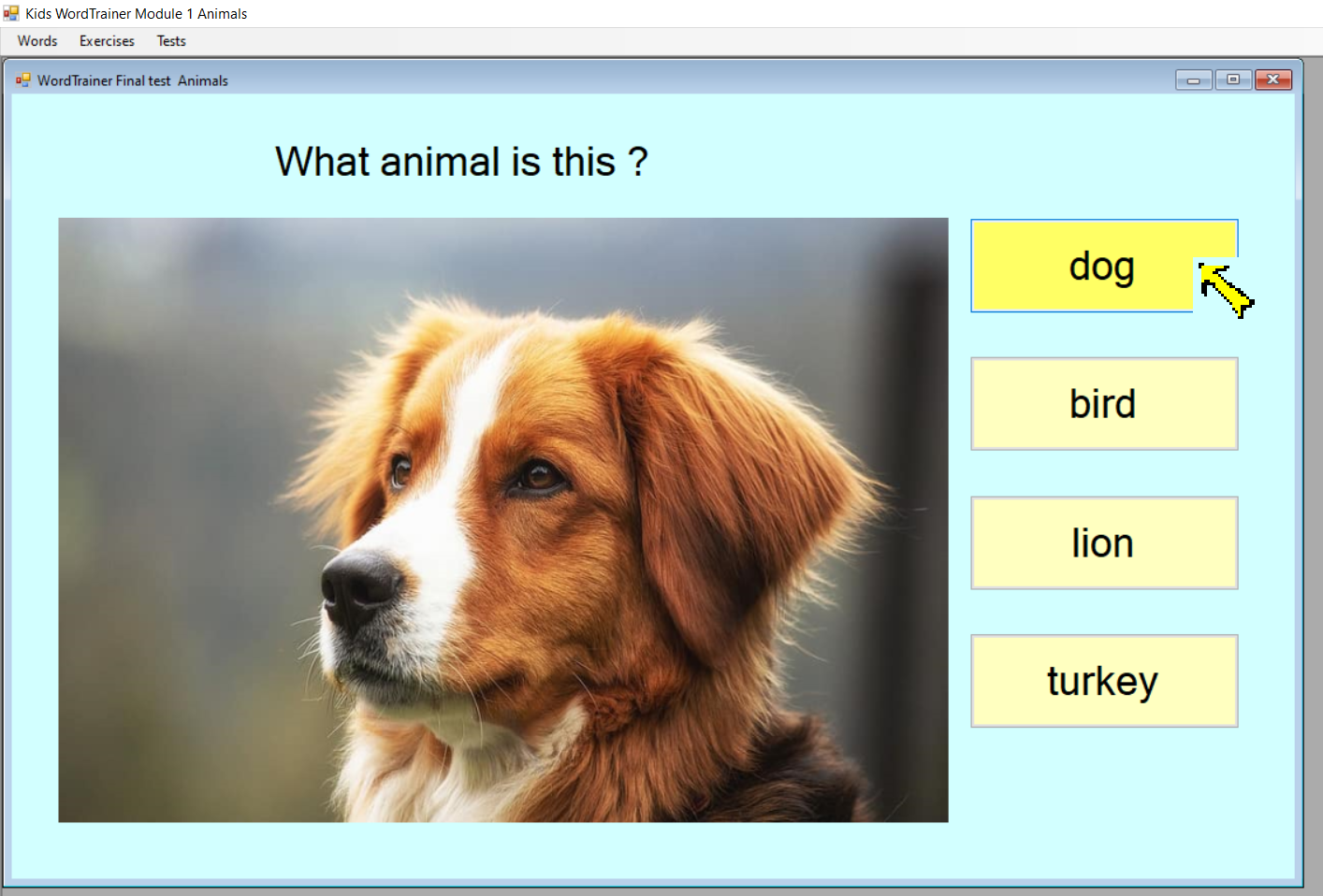Click the "WordTrainer Final test Animals" window title
Image resolution: width=1323 pixels, height=896 pixels.
tap(133, 80)
